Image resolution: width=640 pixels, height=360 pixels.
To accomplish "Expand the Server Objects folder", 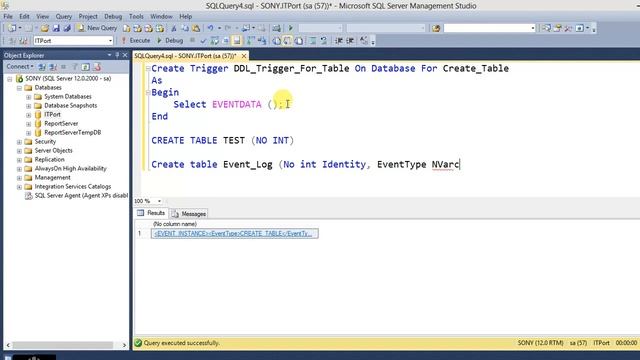I will [x=19, y=151].
